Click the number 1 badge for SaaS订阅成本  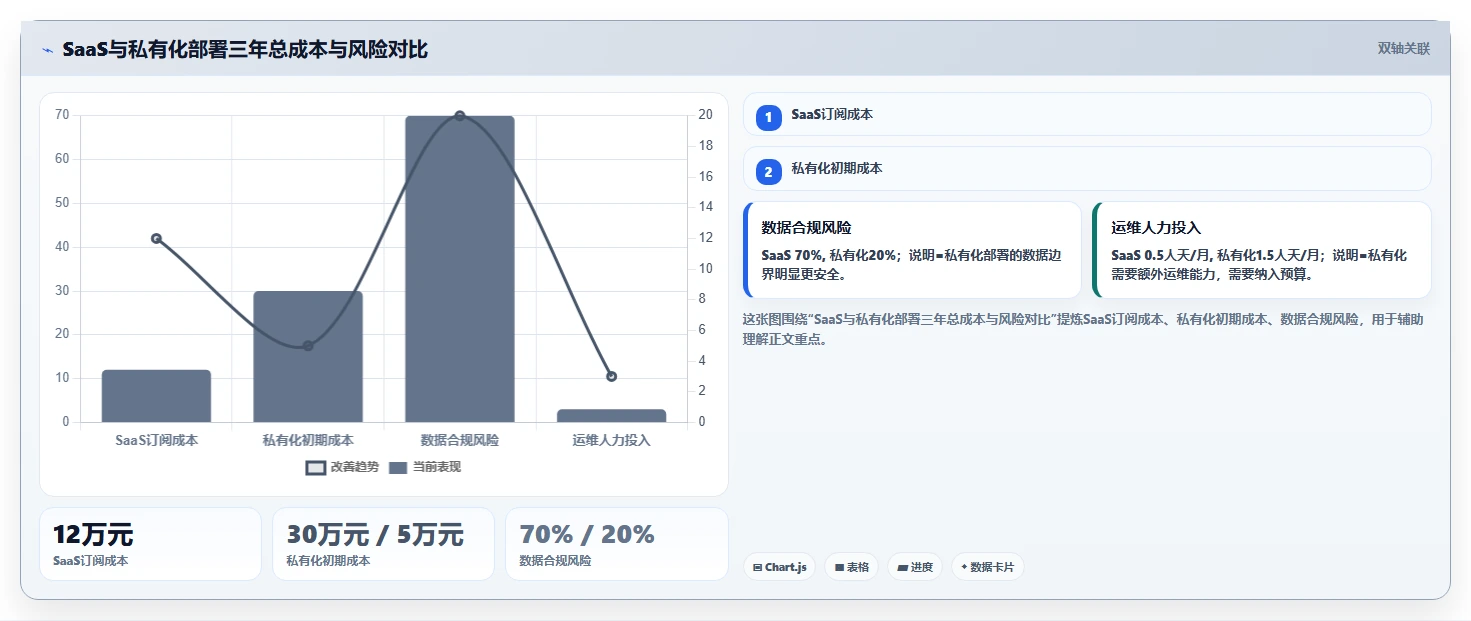click(x=768, y=118)
